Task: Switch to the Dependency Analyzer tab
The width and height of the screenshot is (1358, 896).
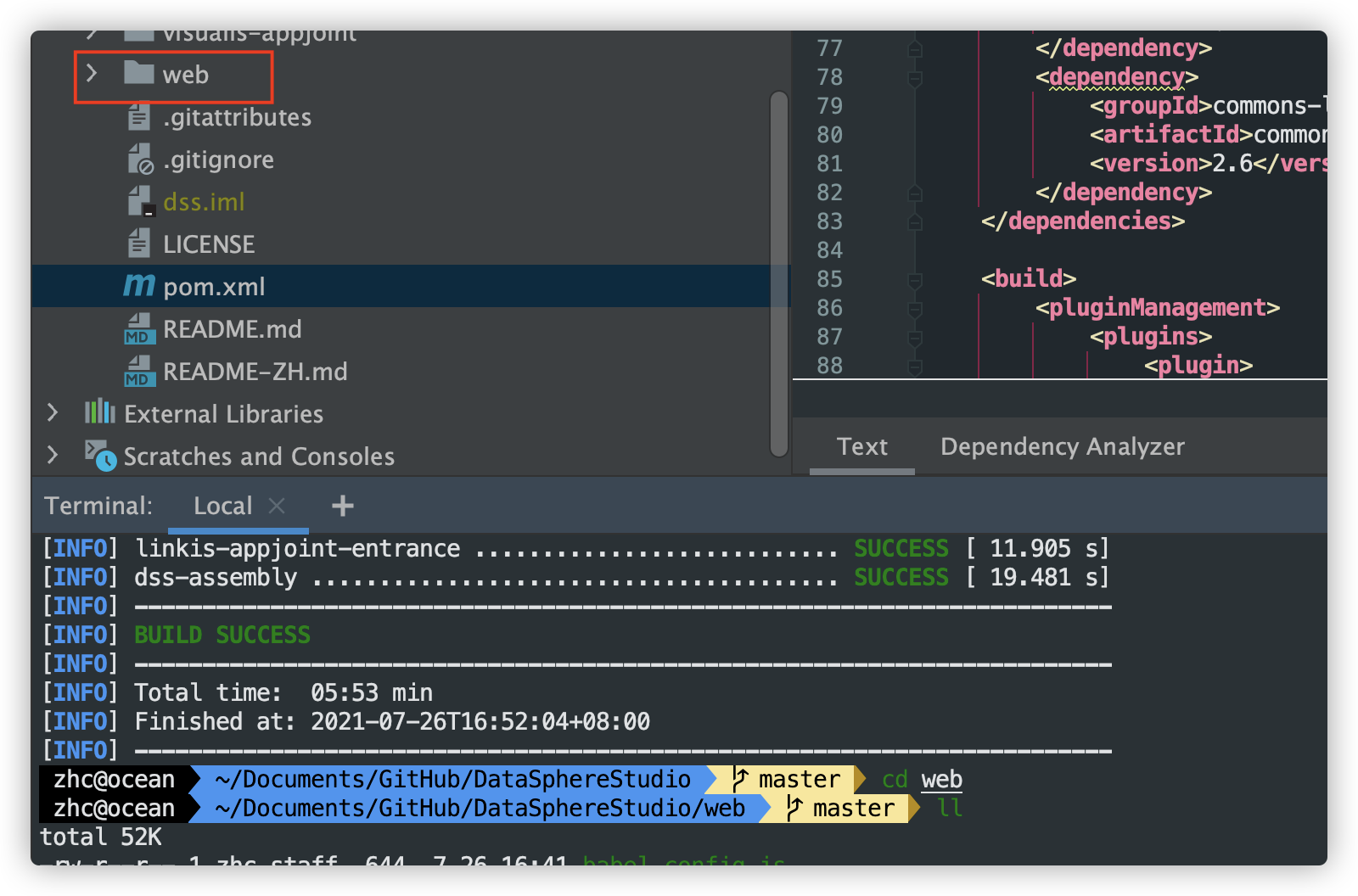Action: (x=1061, y=446)
